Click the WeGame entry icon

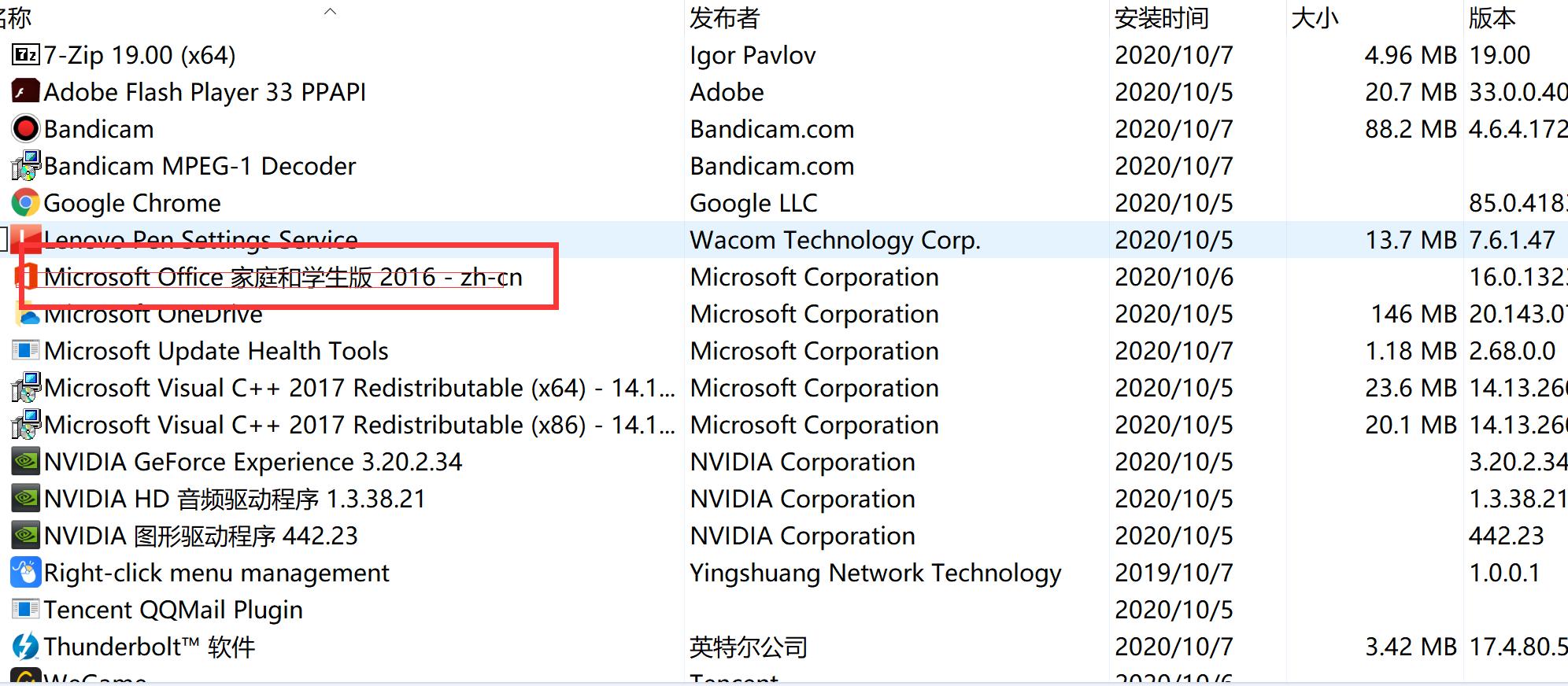(24, 679)
